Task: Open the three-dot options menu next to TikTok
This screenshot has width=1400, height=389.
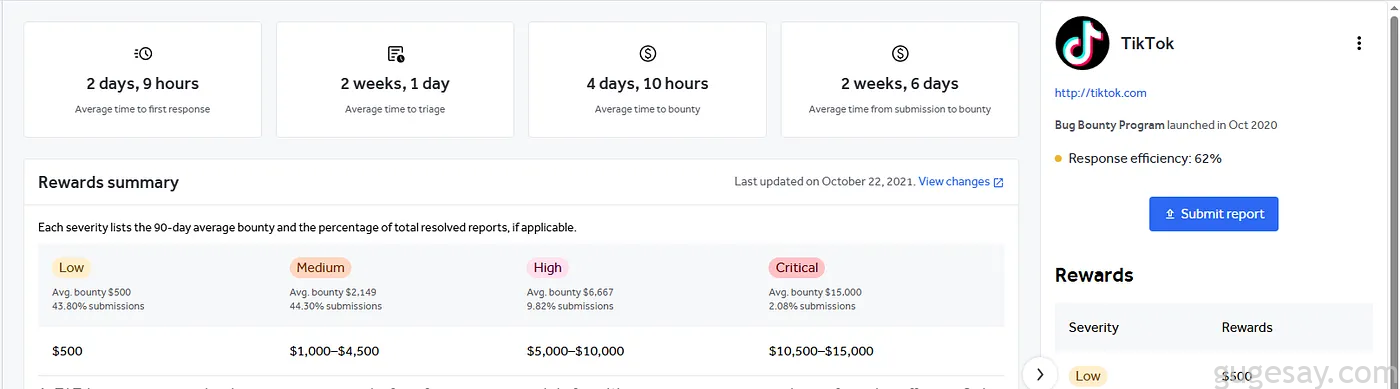Action: [1358, 43]
